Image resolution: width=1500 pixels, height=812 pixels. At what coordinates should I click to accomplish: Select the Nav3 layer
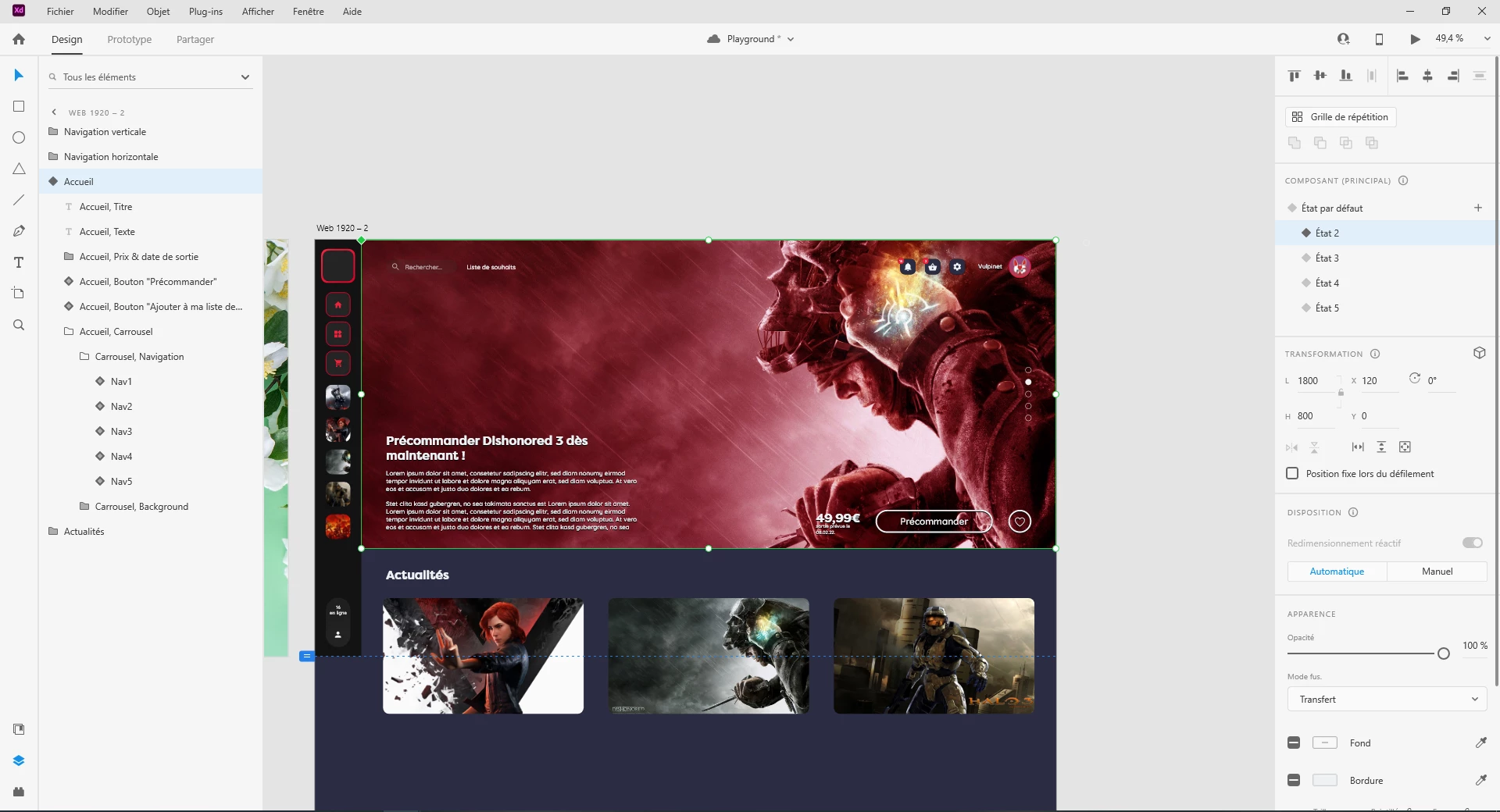click(x=121, y=432)
